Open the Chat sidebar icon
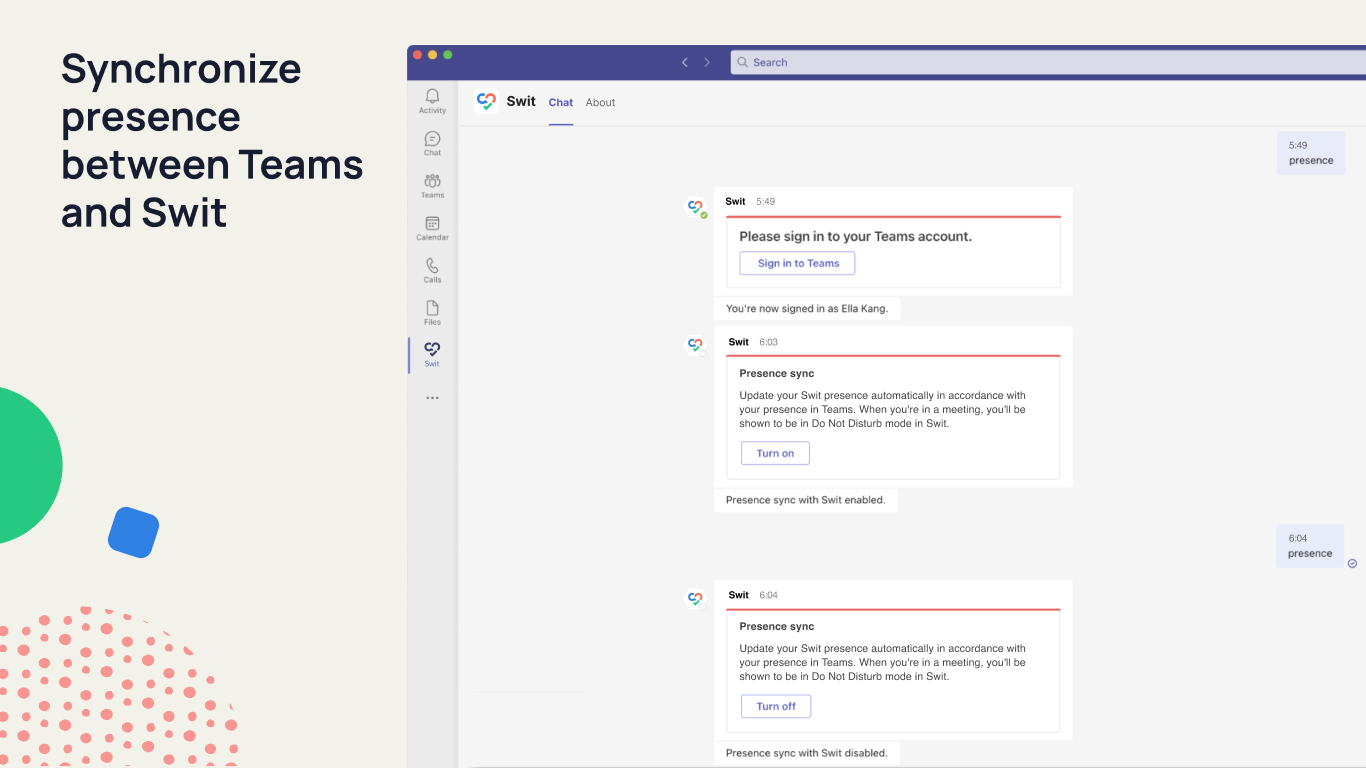 [432, 143]
